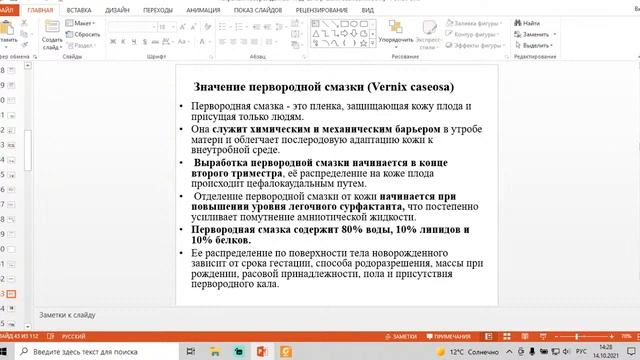Select the text box shape in gallery

[316, 24]
